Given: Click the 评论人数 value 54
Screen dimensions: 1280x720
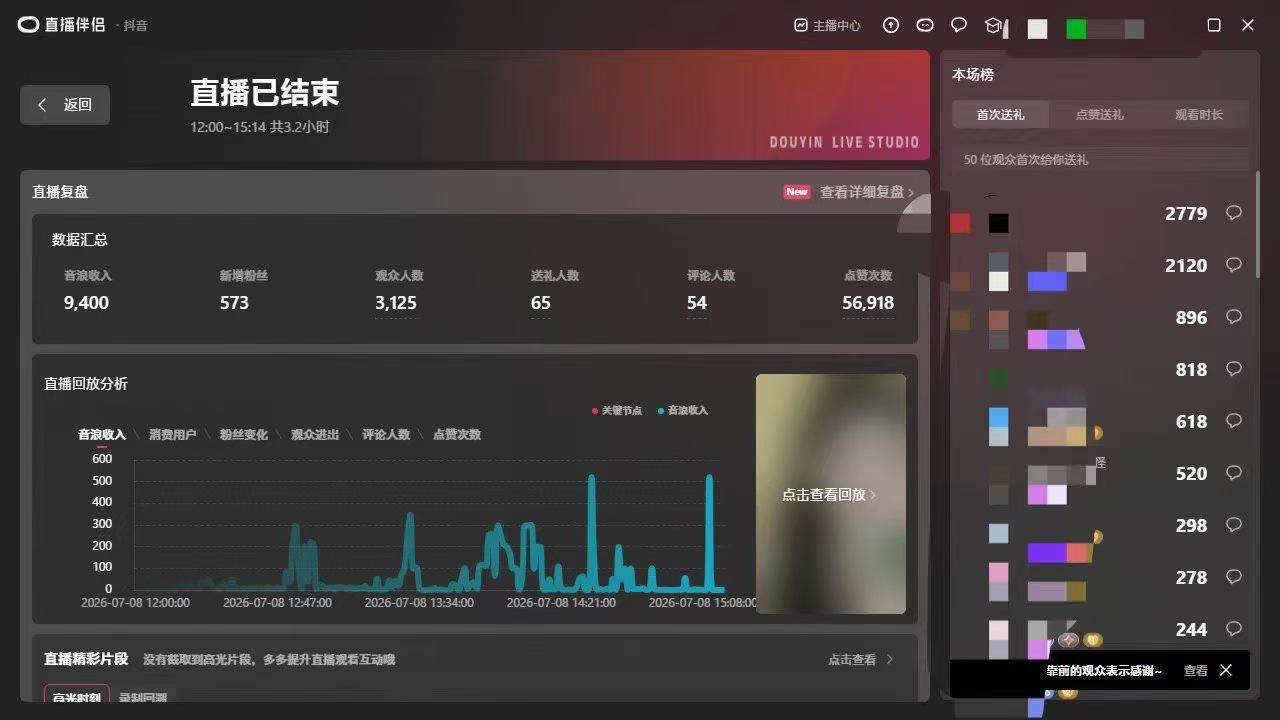Looking at the screenshot, I should [x=697, y=303].
